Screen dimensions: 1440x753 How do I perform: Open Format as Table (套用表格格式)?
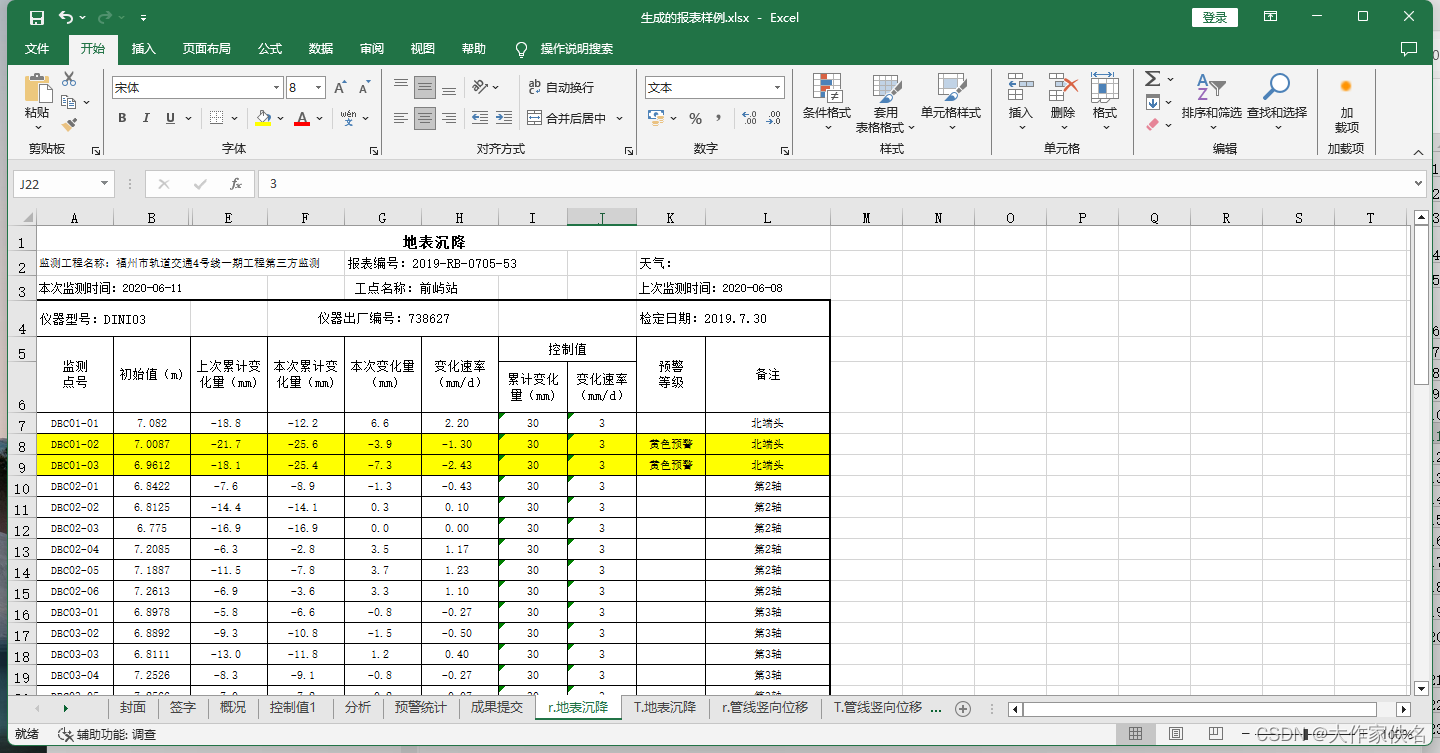pyautogui.click(x=886, y=103)
